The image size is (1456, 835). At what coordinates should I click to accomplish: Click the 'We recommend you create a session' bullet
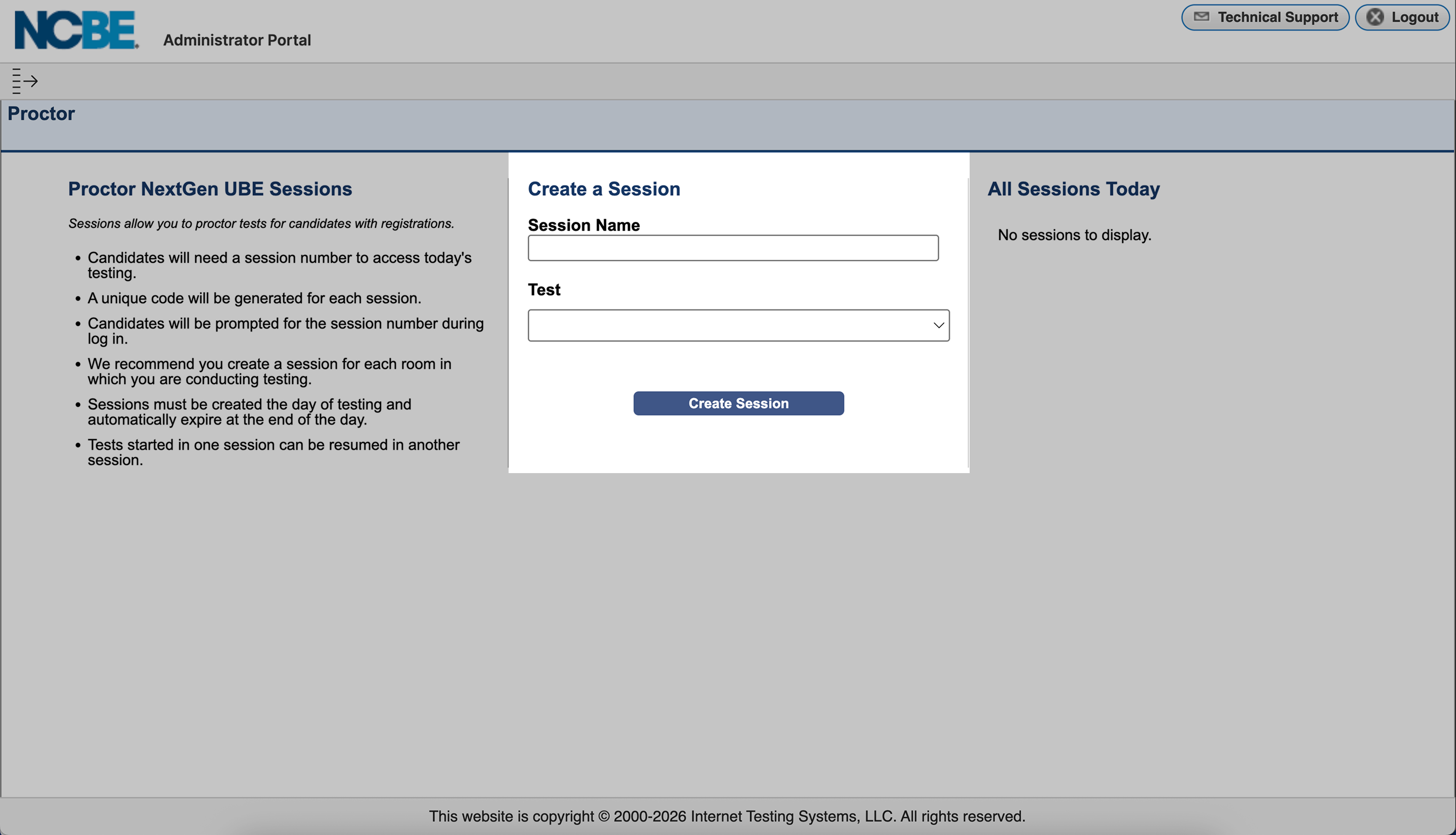click(x=269, y=371)
